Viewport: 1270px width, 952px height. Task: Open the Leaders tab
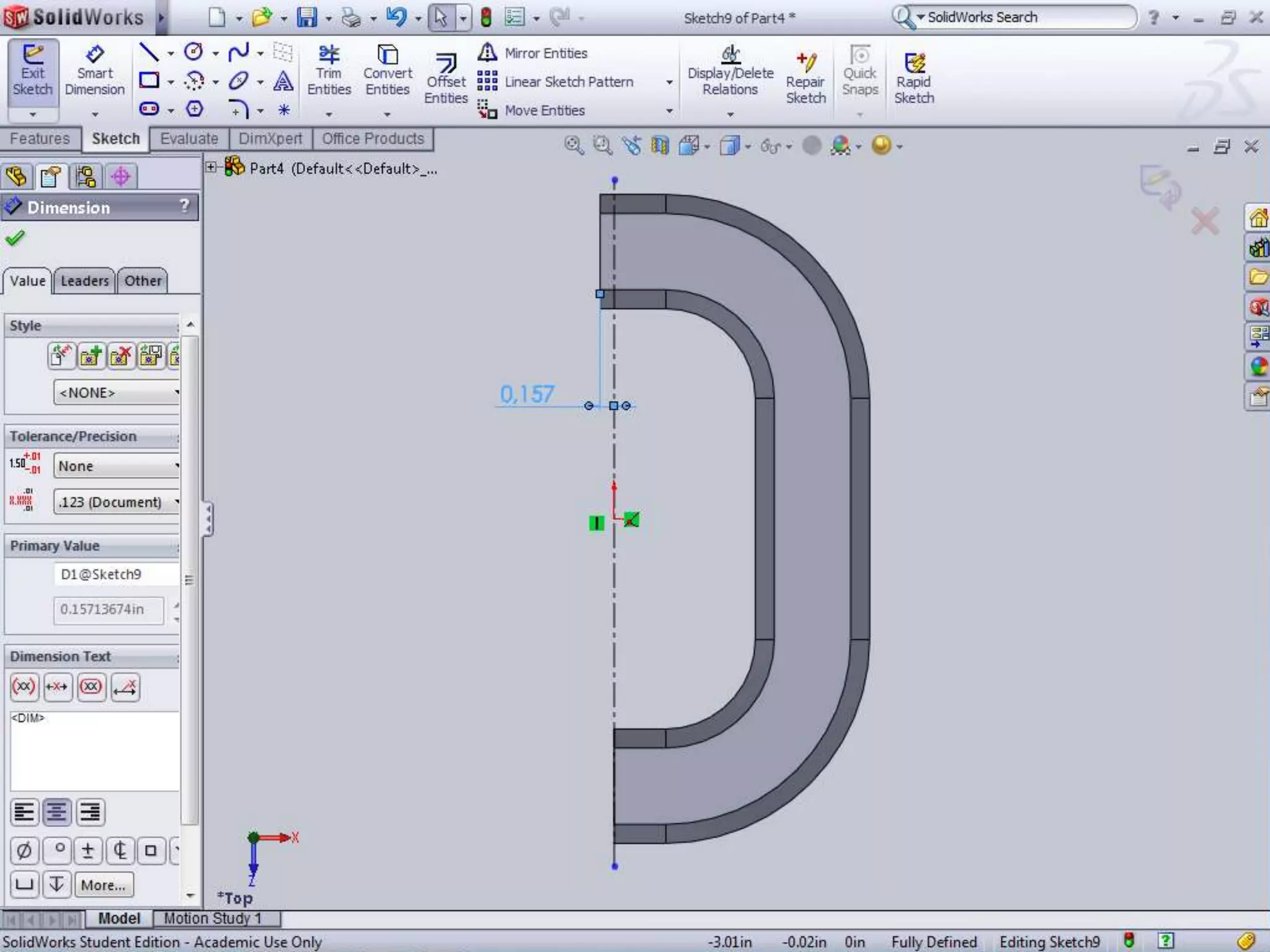(84, 281)
